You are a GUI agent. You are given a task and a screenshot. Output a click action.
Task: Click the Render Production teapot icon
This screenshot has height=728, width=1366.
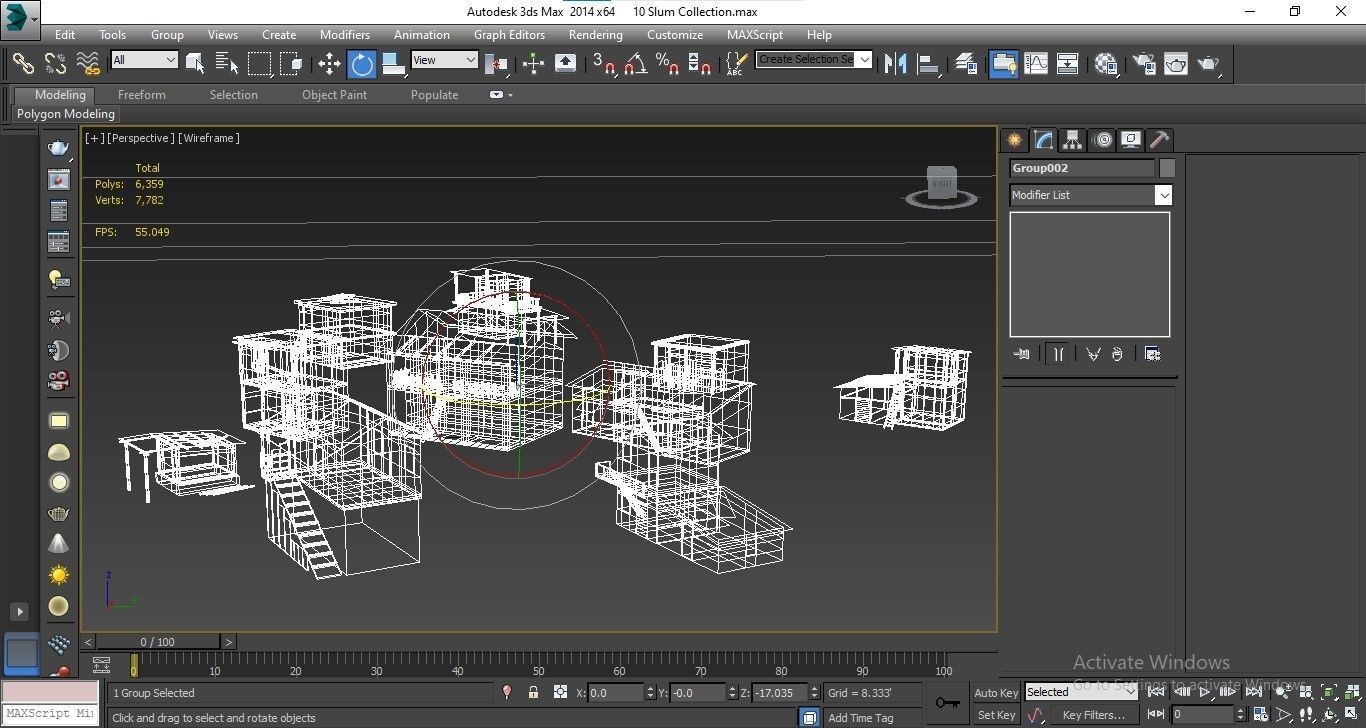tap(1209, 63)
